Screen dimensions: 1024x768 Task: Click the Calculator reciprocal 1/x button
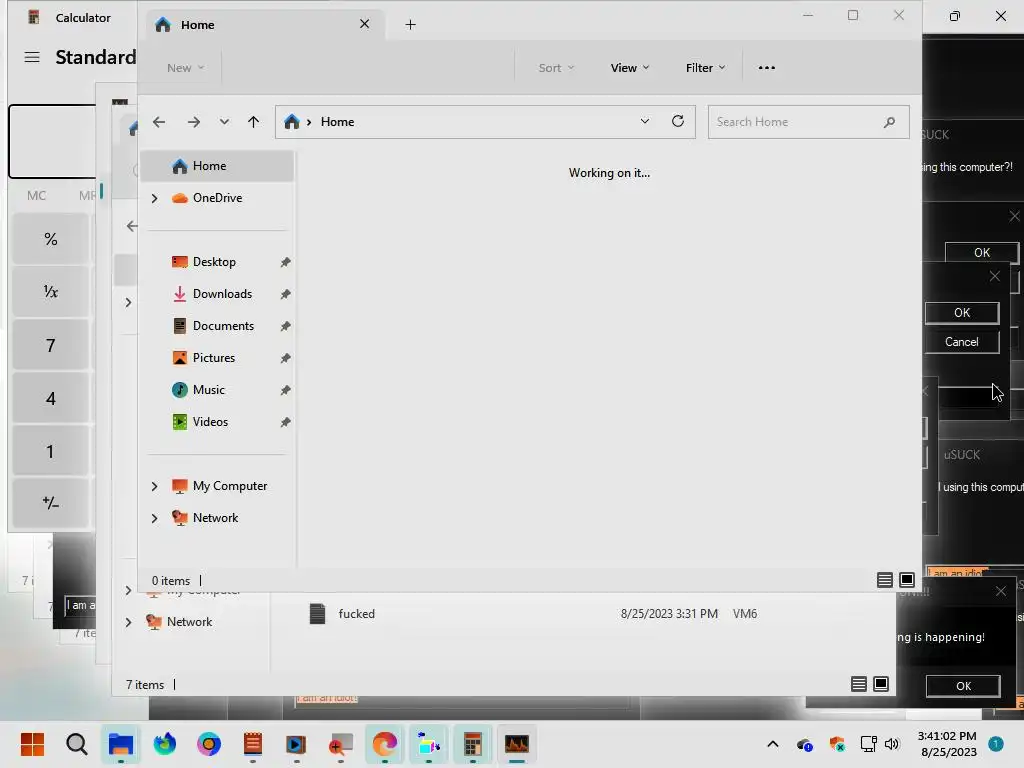point(50,292)
